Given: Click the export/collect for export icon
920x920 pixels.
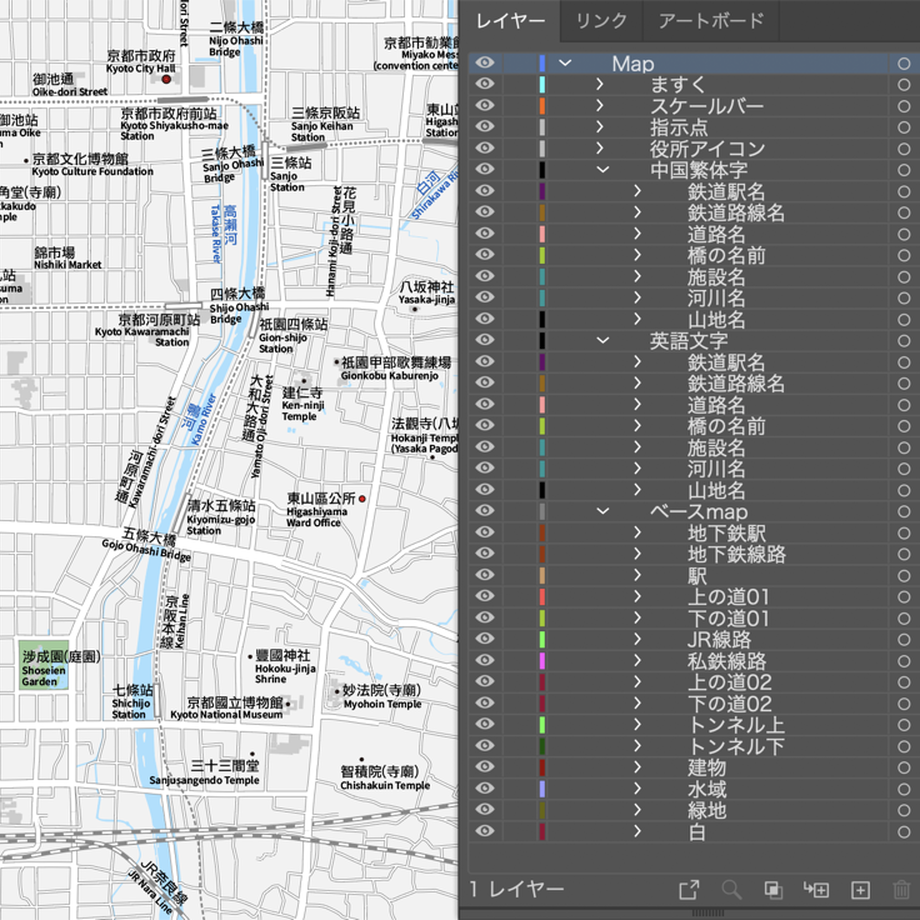Looking at the screenshot, I should 689,889.
